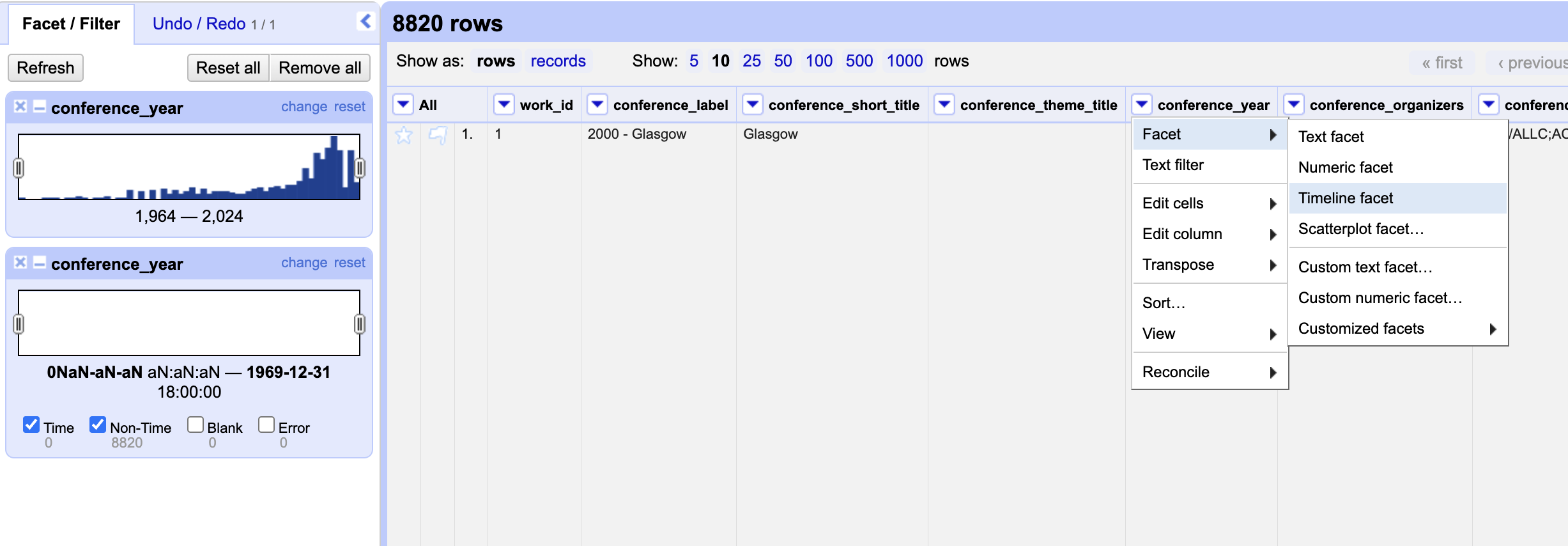
Task: Collapse the left facet panel arrow
Action: pyautogui.click(x=365, y=22)
